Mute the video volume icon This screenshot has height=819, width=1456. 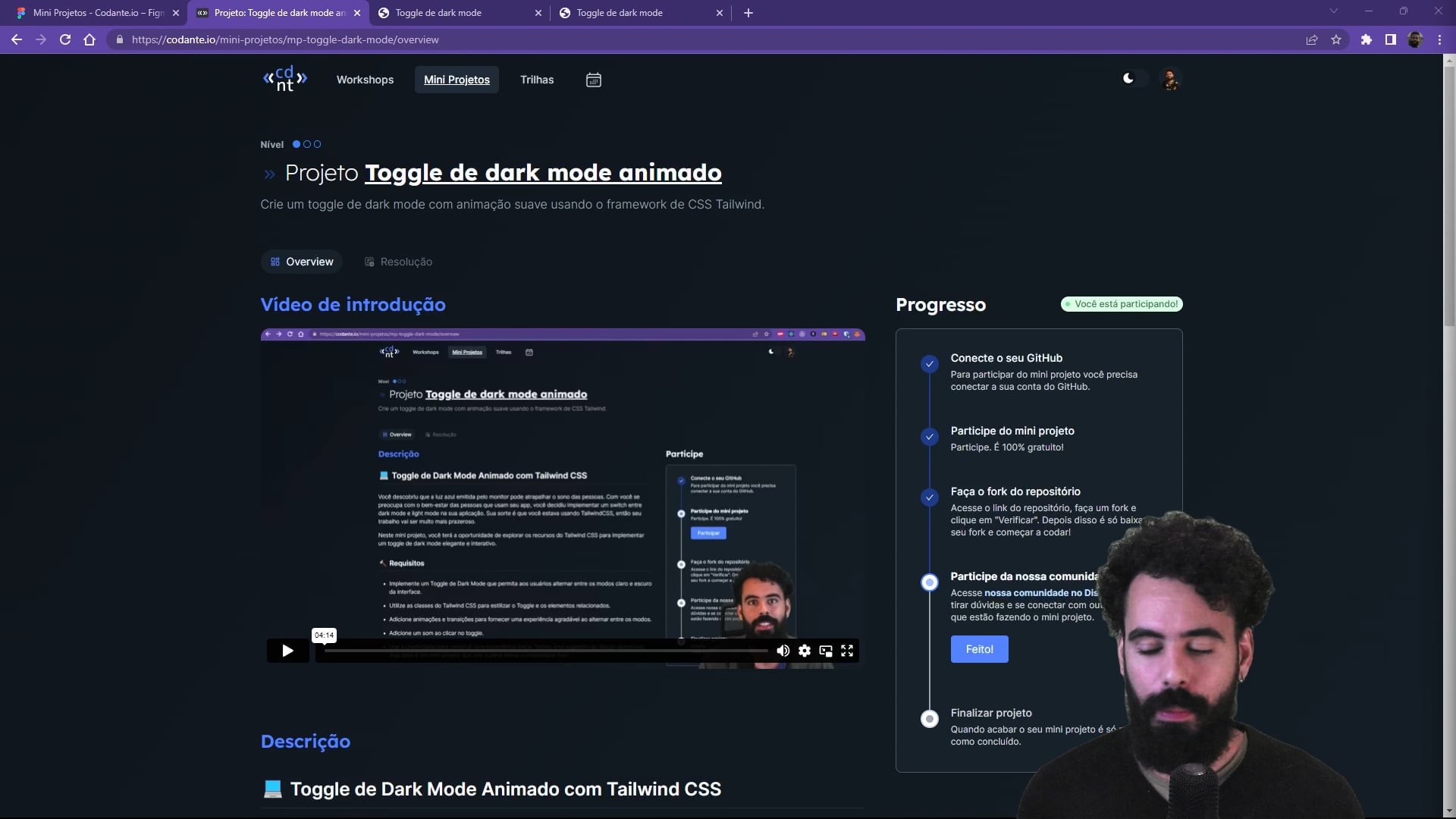pos(783,651)
